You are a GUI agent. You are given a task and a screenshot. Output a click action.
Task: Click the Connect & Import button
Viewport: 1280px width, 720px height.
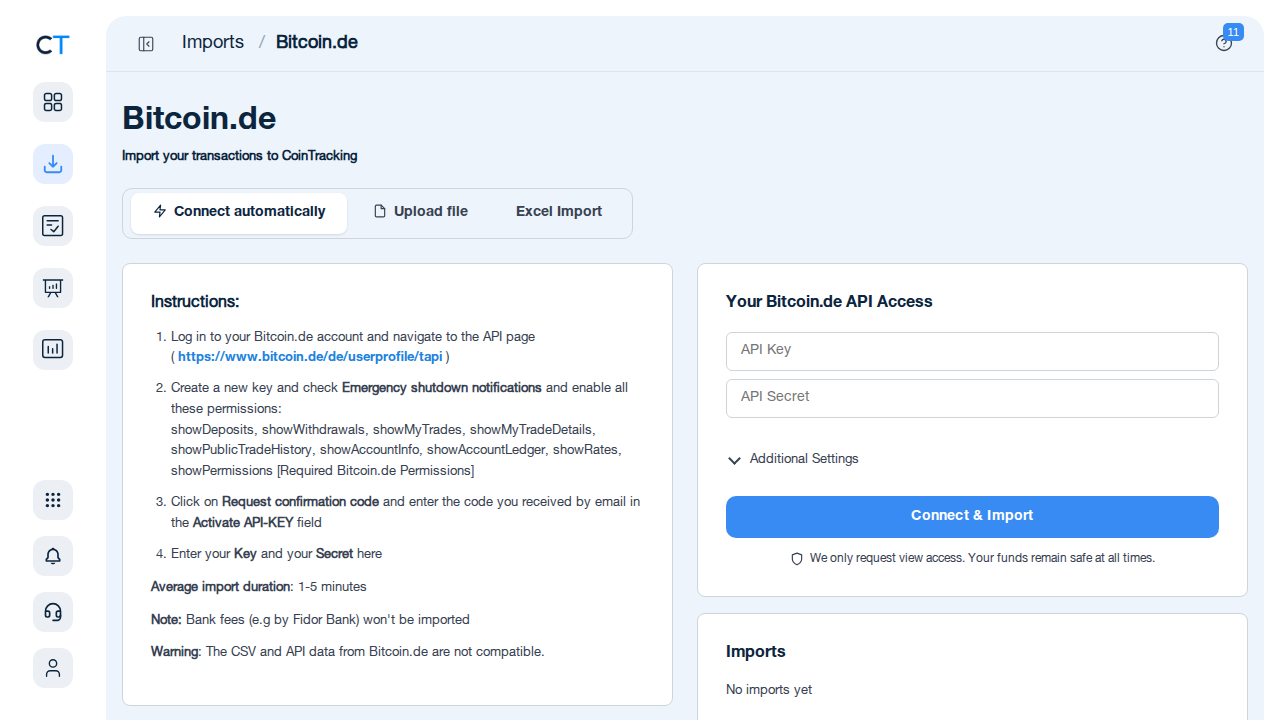click(972, 517)
